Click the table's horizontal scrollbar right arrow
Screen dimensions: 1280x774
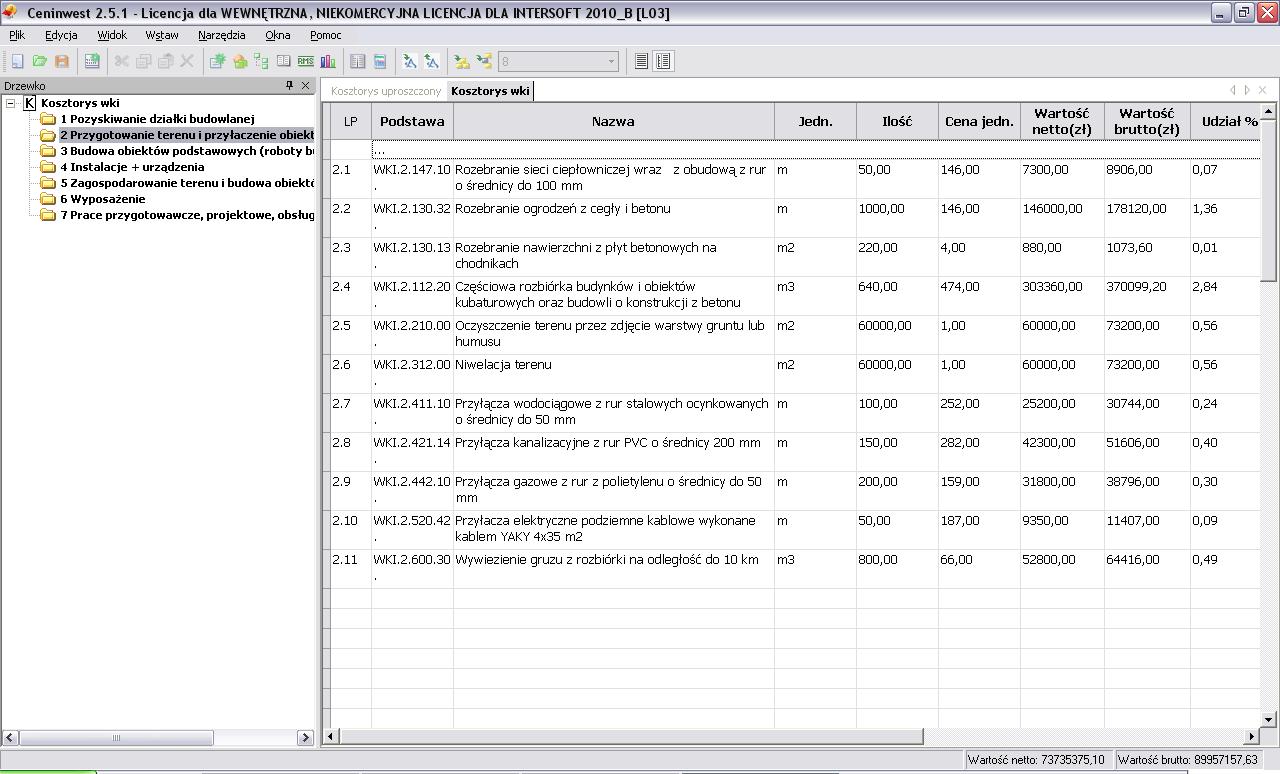point(1251,736)
